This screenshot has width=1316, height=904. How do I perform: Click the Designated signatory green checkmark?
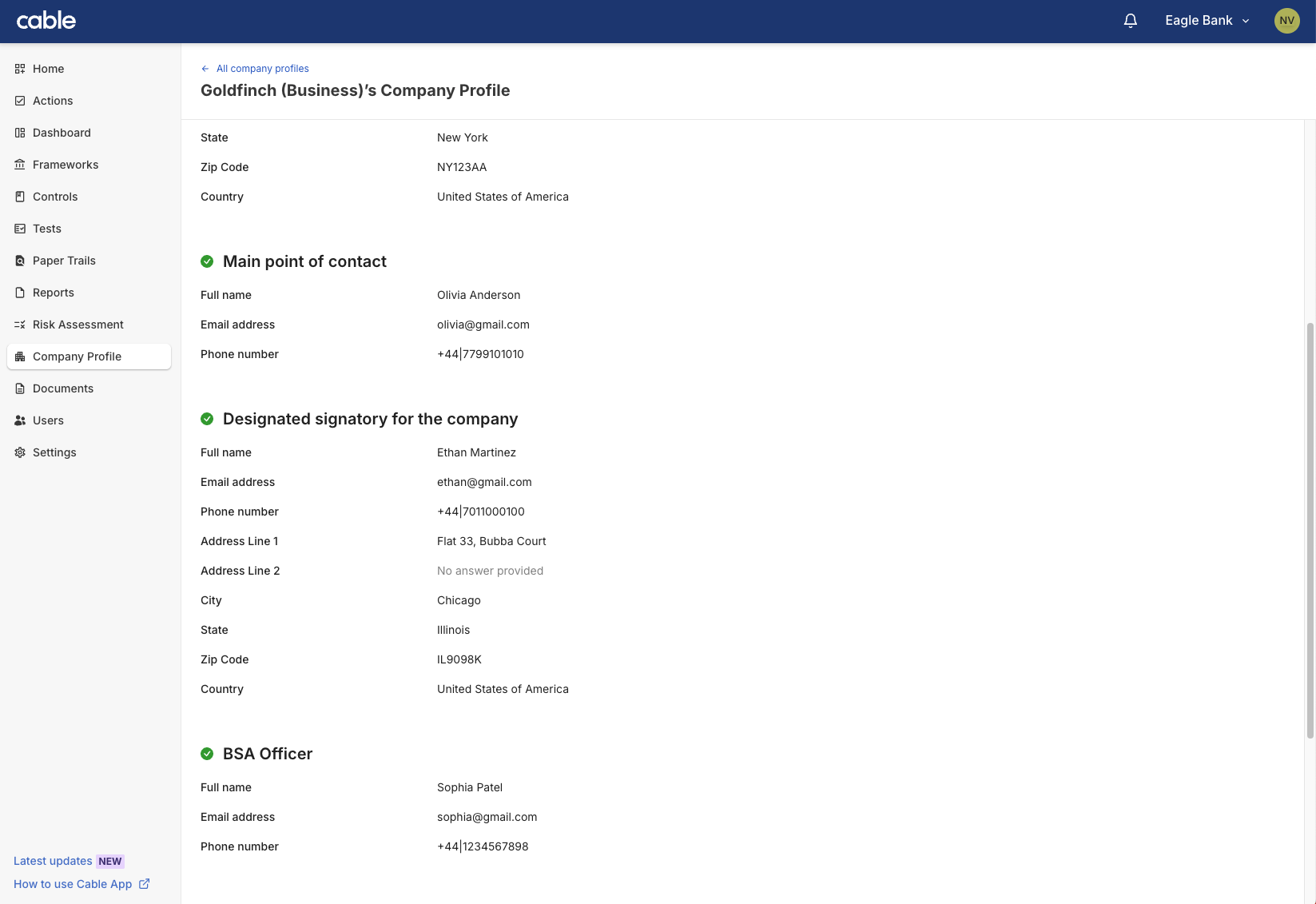207,419
